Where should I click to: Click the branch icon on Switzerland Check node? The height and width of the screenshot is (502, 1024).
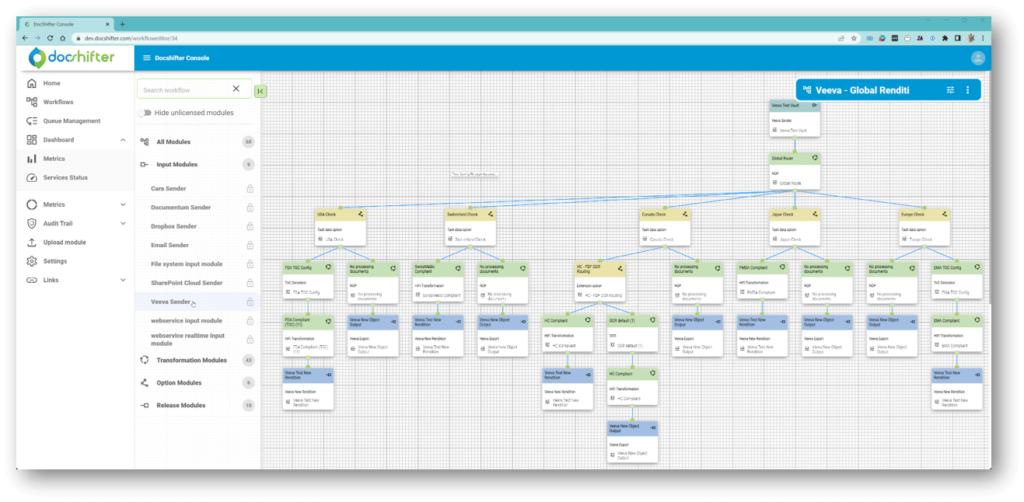(490, 214)
